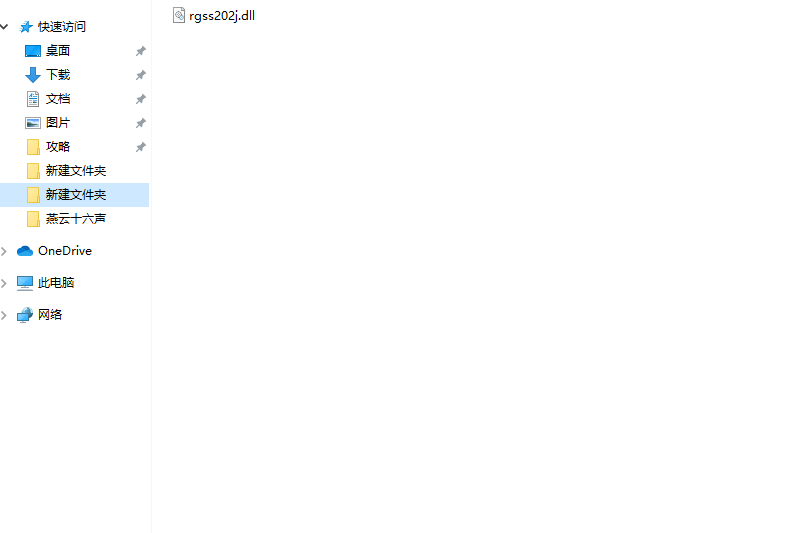The image size is (812, 533).
Task: Click the rgss202j.dll file icon
Action: click(179, 16)
